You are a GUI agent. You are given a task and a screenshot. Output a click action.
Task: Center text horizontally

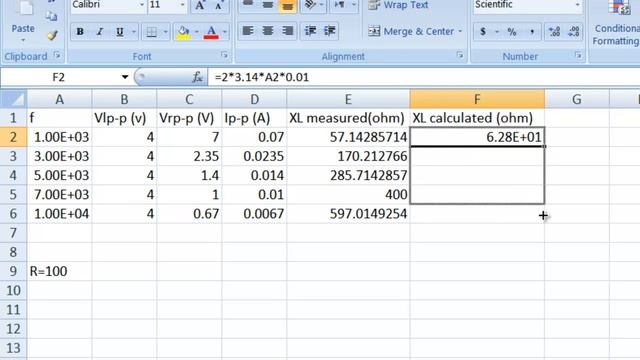pos(268,31)
